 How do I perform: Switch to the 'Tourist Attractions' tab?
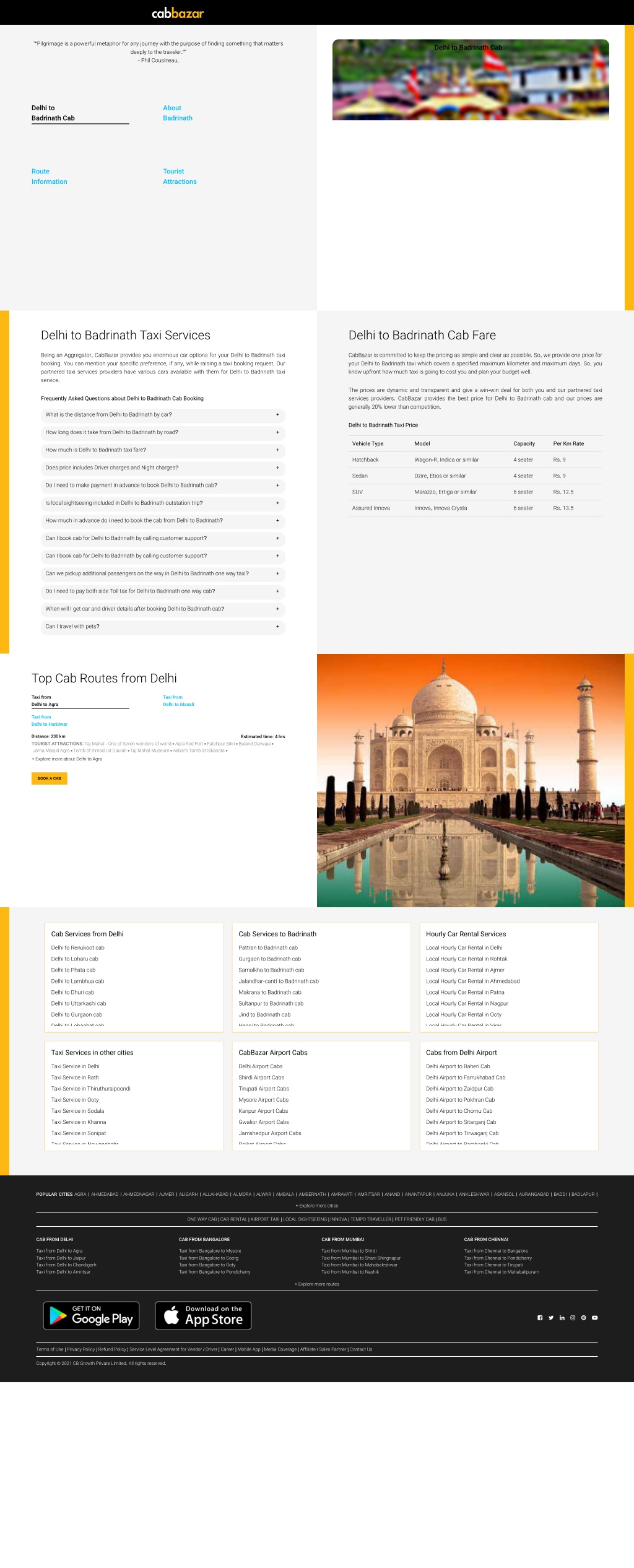click(x=180, y=176)
